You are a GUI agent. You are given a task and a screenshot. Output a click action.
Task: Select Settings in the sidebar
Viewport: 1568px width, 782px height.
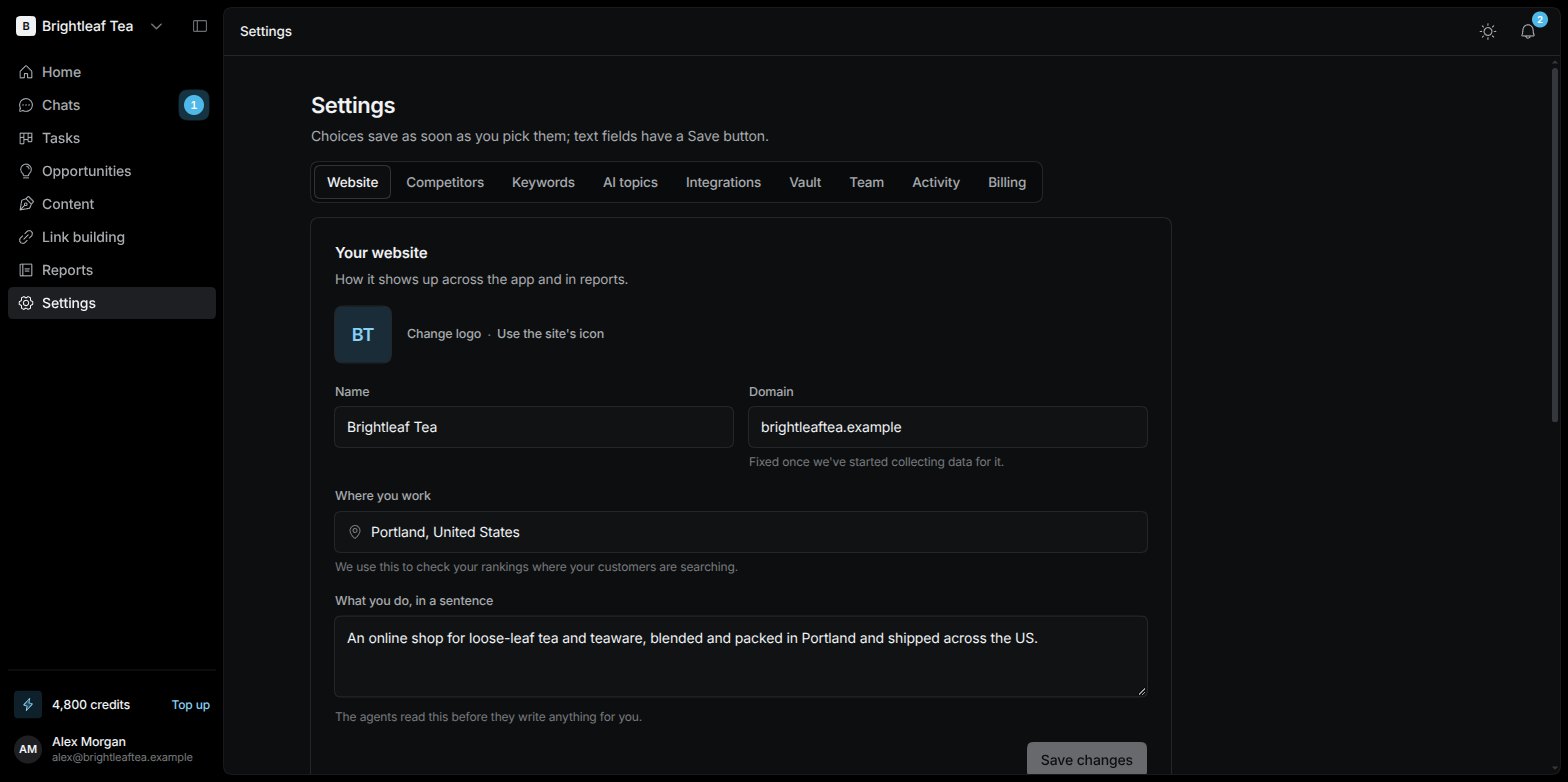click(x=112, y=303)
